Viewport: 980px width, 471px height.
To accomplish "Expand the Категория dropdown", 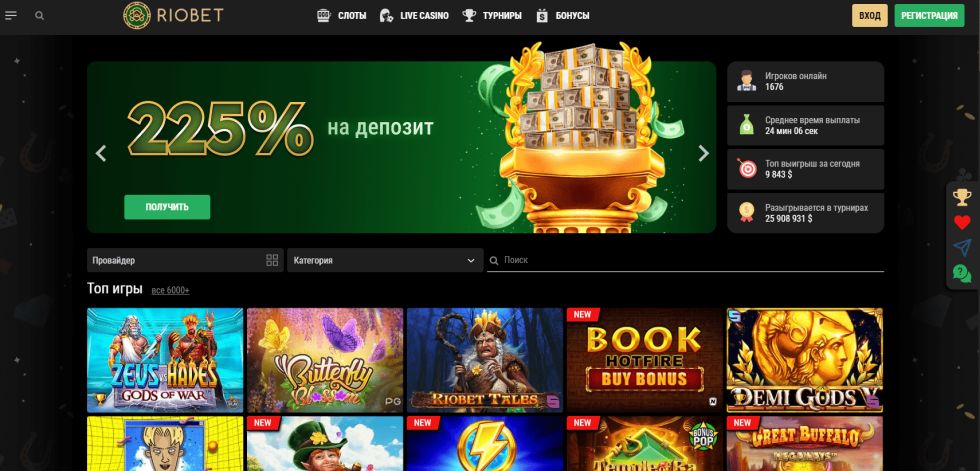I will (385, 260).
